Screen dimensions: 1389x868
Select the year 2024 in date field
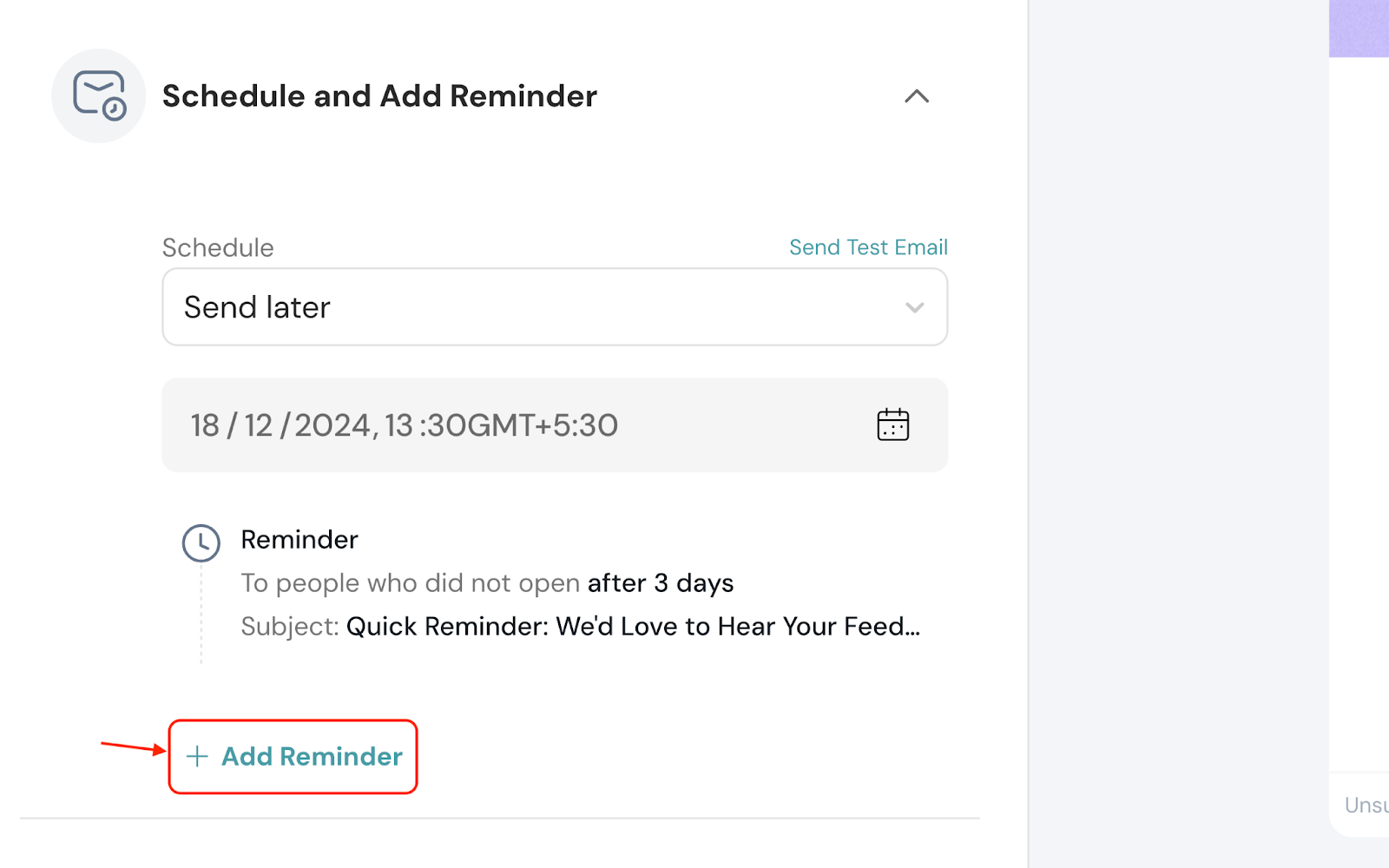pos(332,425)
